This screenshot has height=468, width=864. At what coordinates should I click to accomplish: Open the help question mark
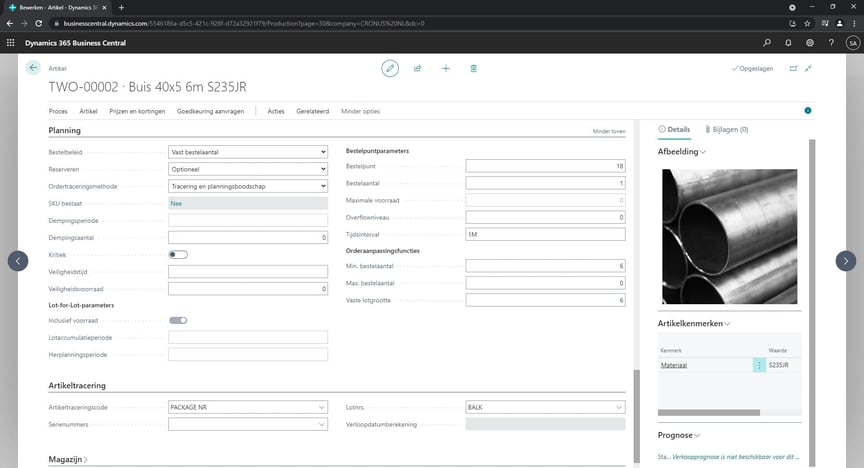pyautogui.click(x=831, y=42)
